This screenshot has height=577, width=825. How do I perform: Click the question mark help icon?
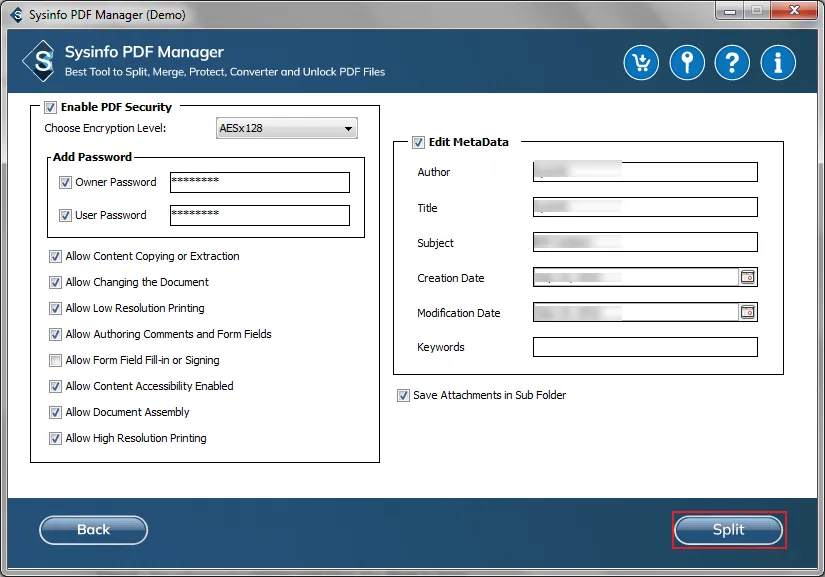tap(733, 62)
